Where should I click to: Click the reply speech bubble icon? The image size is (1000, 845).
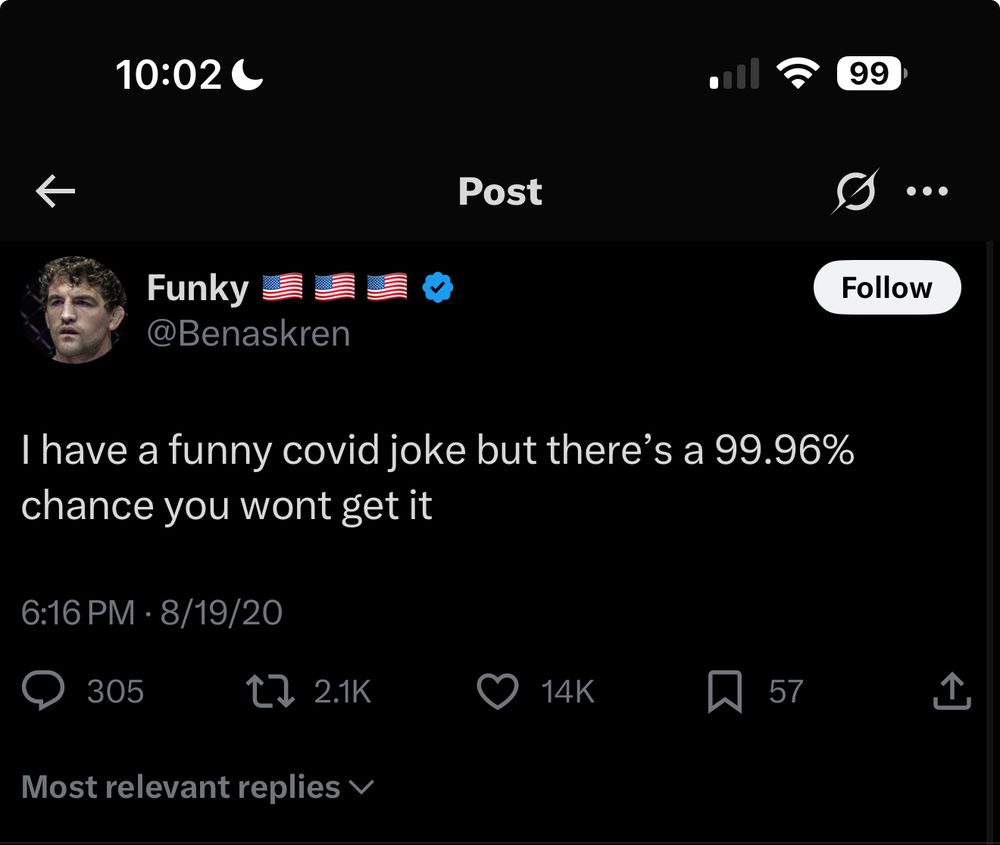pos(44,691)
